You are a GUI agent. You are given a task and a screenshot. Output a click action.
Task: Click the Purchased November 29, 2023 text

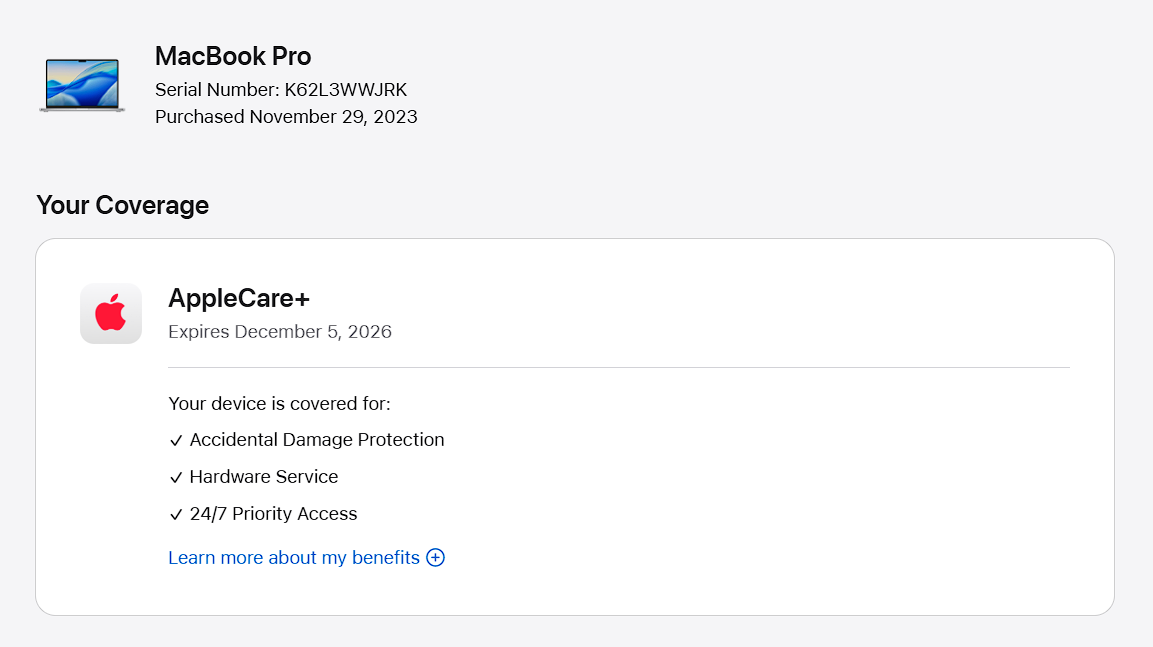(x=286, y=117)
